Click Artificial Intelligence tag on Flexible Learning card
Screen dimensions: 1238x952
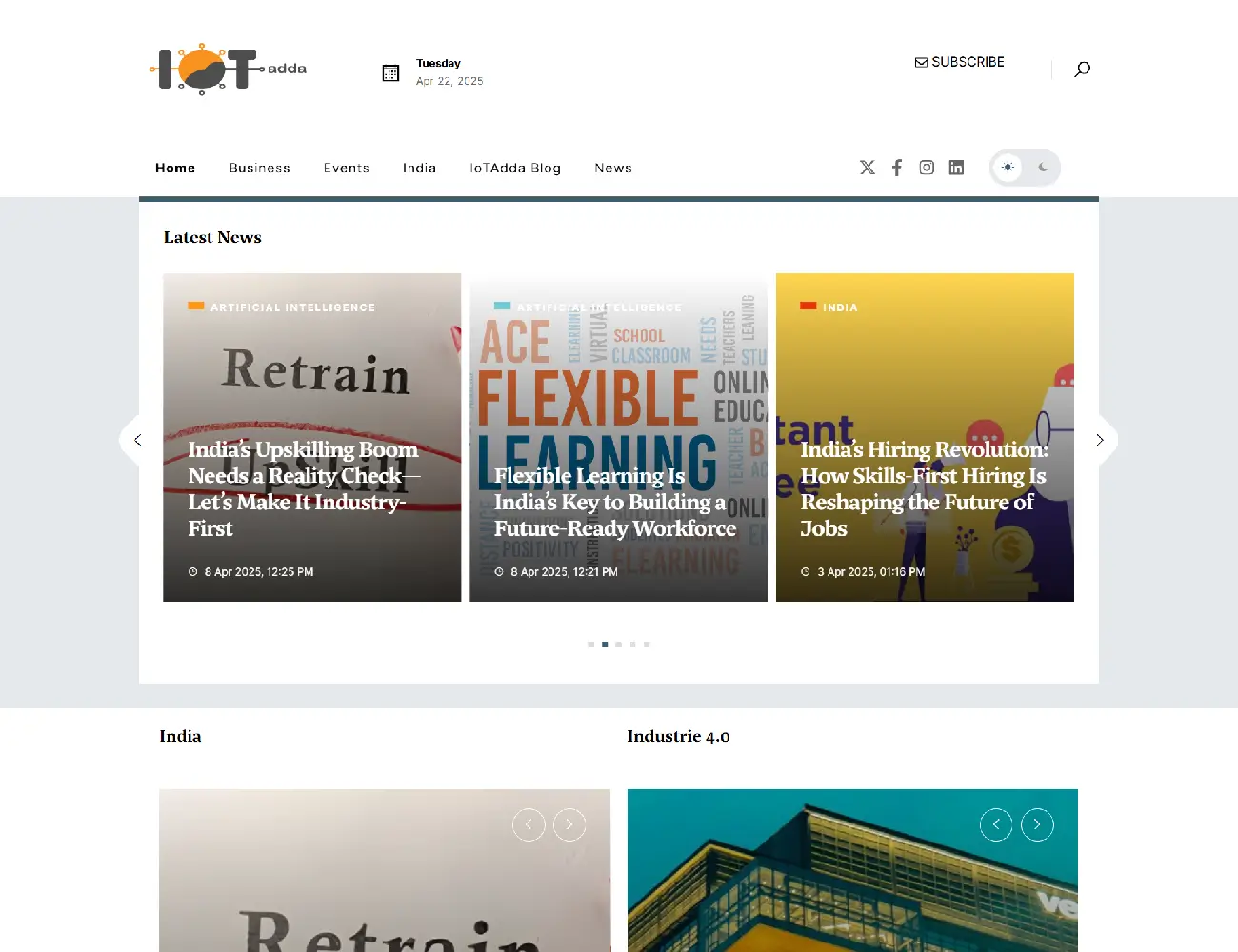tap(599, 307)
